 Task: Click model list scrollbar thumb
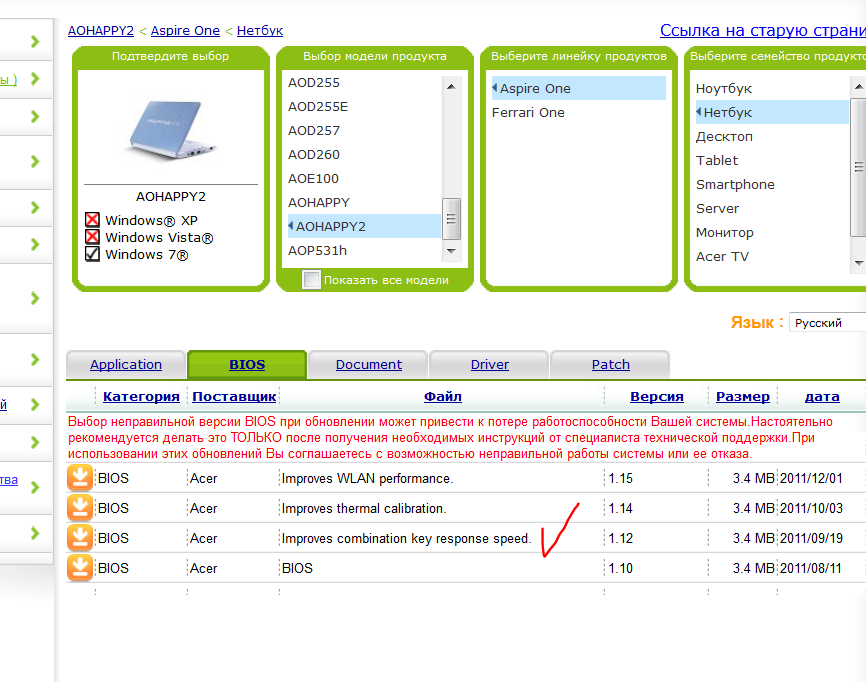(x=451, y=219)
